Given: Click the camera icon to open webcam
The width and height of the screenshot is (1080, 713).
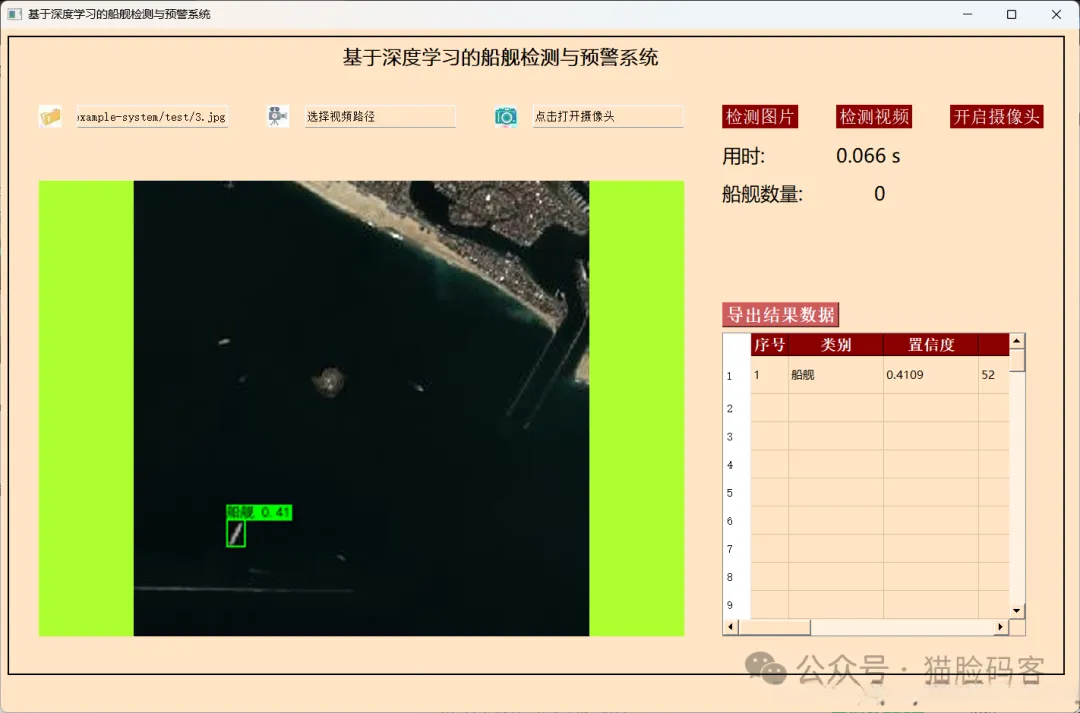Looking at the screenshot, I should pyautogui.click(x=506, y=117).
